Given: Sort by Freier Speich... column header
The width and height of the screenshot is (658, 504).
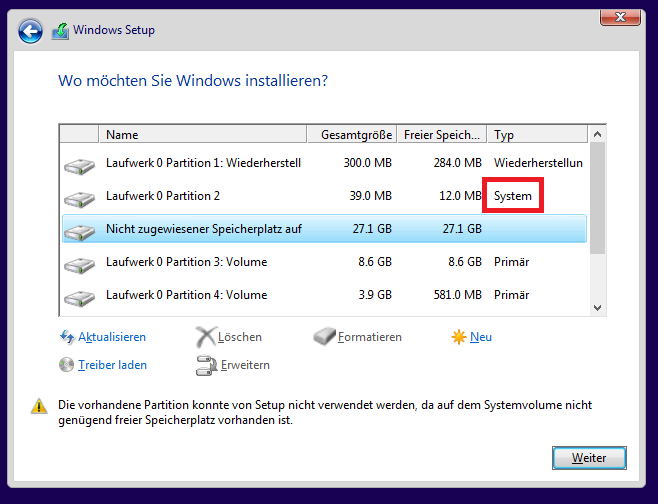Looking at the screenshot, I should (x=442, y=135).
